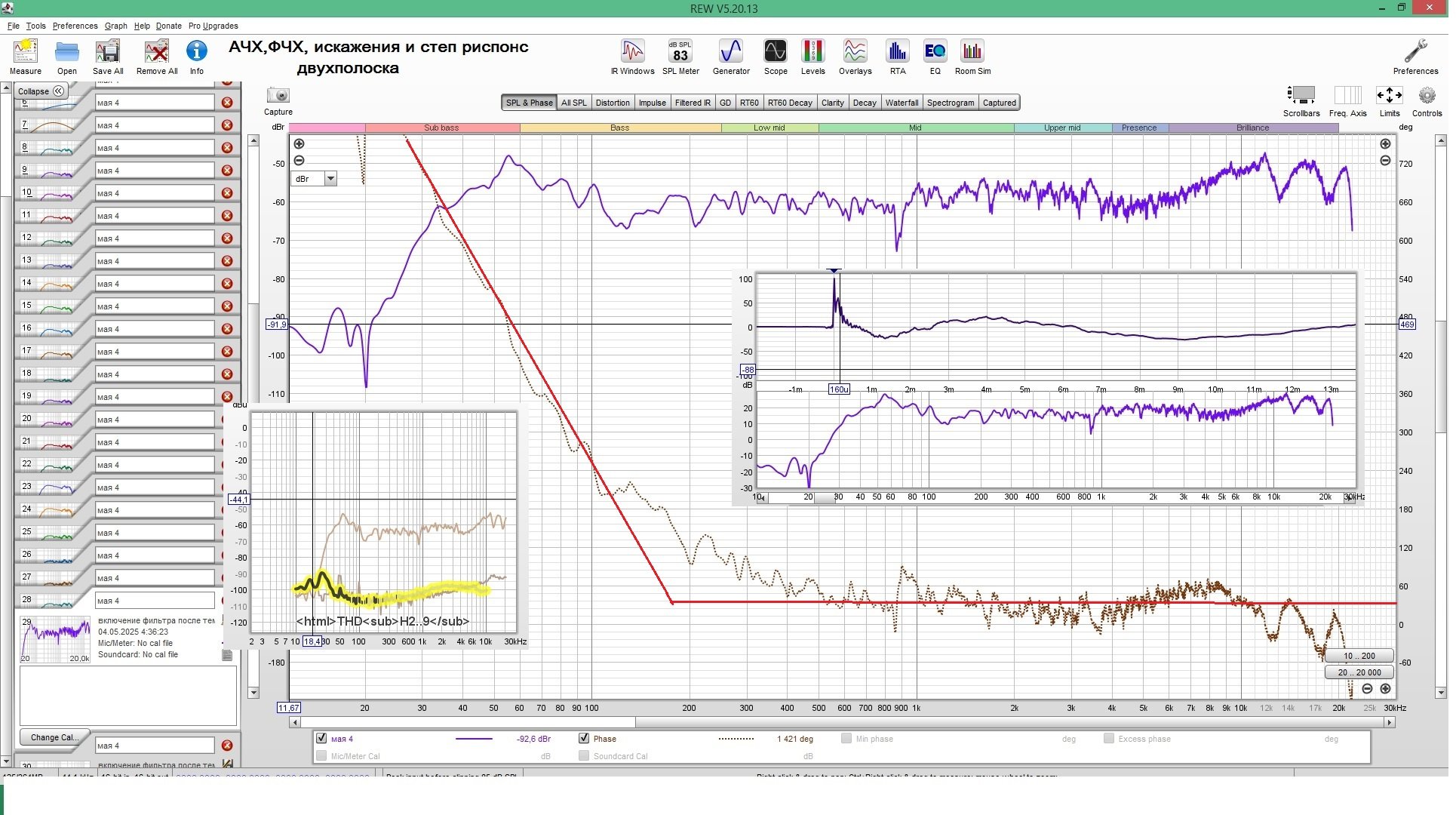Open the dBr axis unit dropdown
This screenshot has height=815, width=1456.
tap(331, 180)
